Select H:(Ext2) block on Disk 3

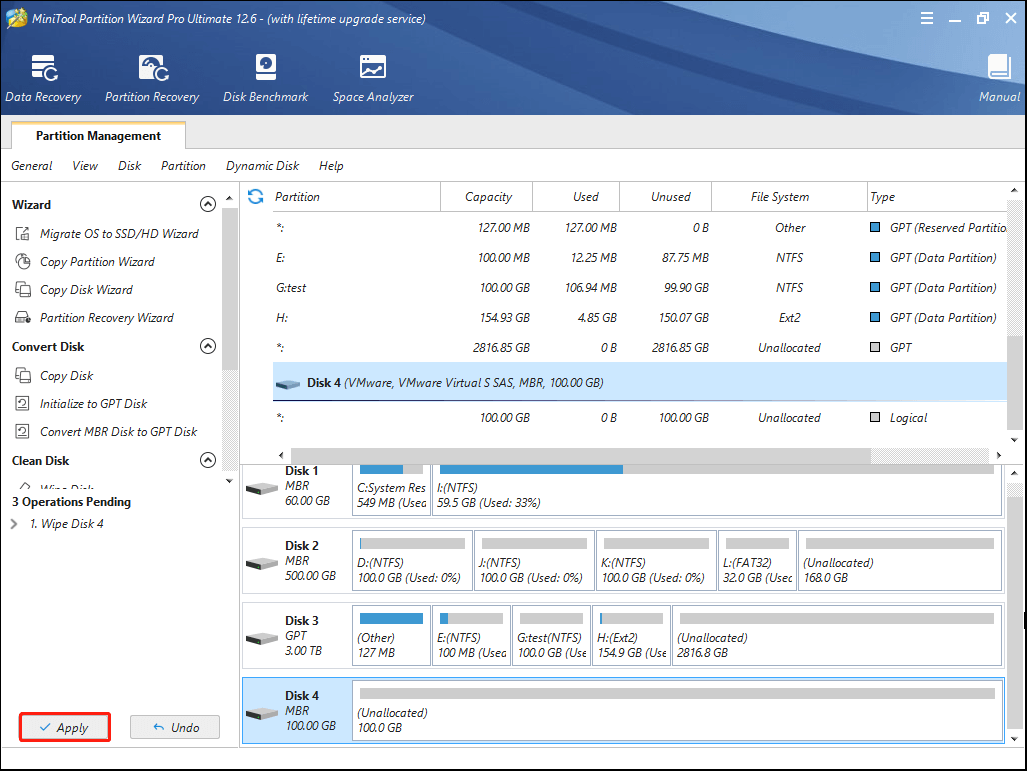[x=631, y=635]
